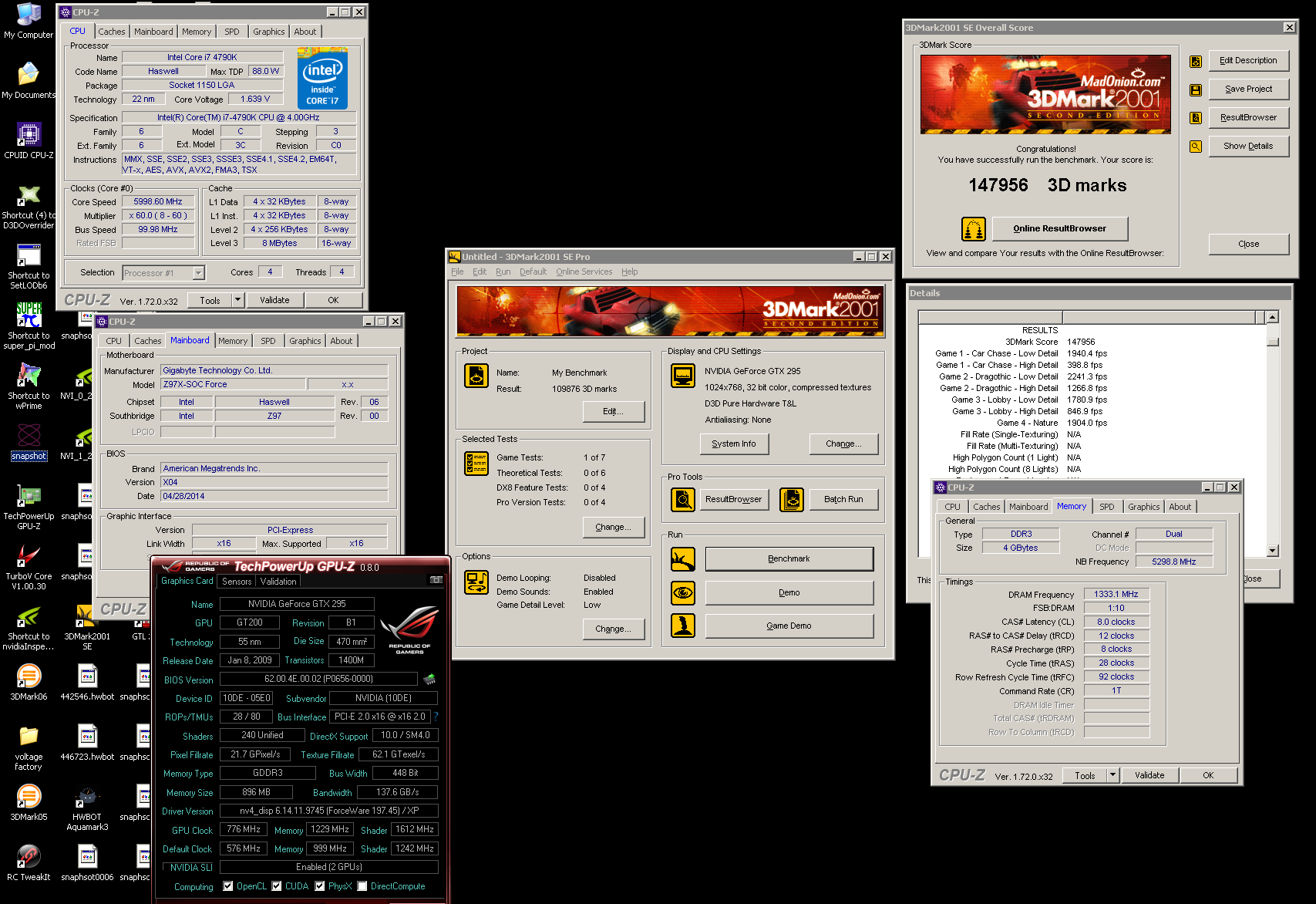Open the Online Services menu
The height and width of the screenshot is (904, 1316).
tap(584, 272)
